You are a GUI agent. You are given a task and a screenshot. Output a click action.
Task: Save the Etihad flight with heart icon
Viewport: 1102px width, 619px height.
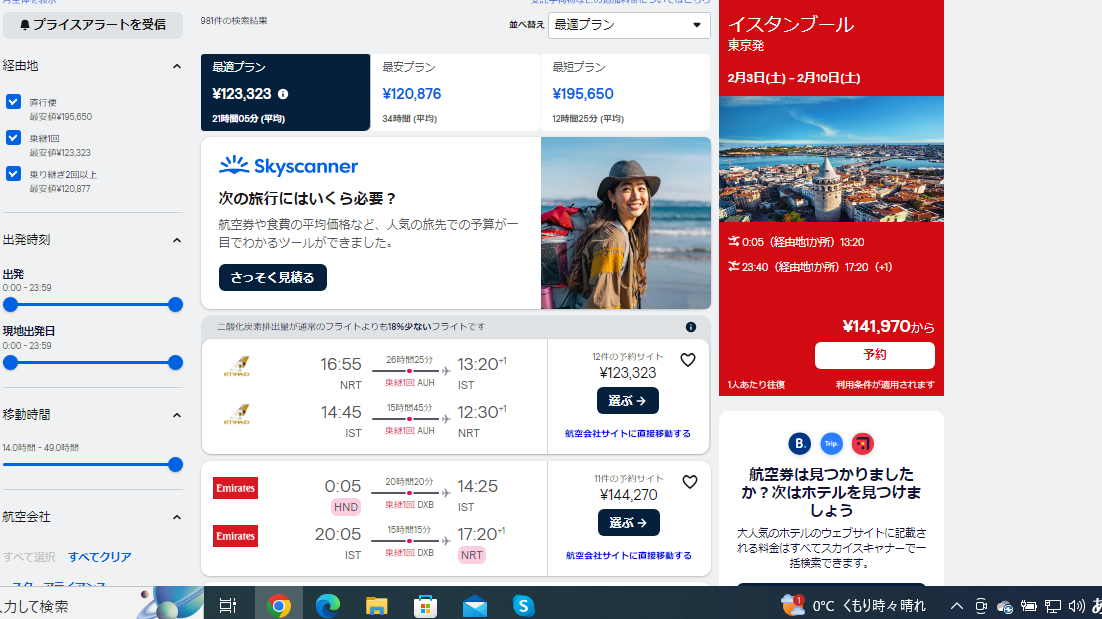(689, 360)
